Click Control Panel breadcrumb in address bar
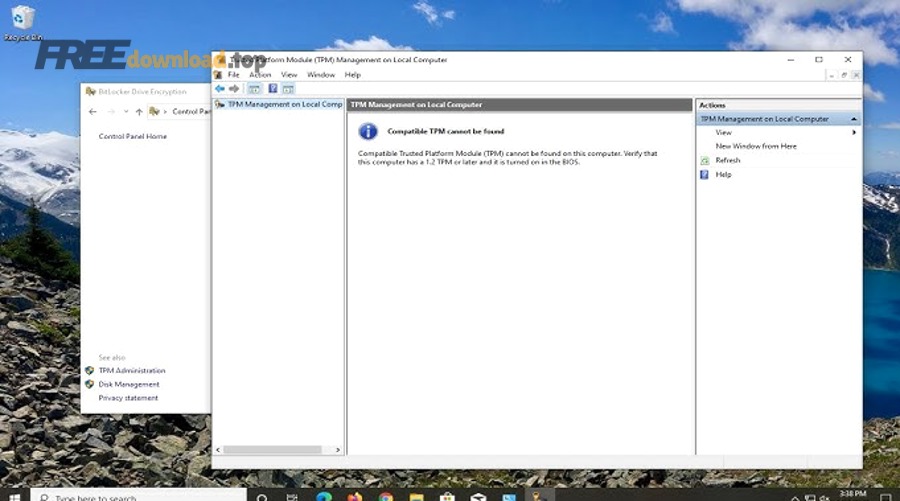The height and width of the screenshot is (501, 900). [191, 112]
